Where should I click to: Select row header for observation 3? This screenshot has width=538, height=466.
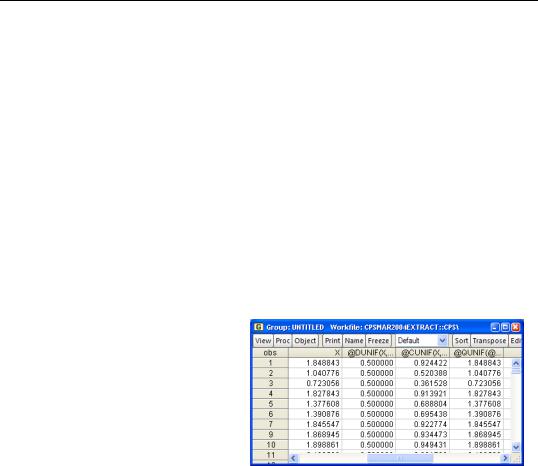click(270, 383)
